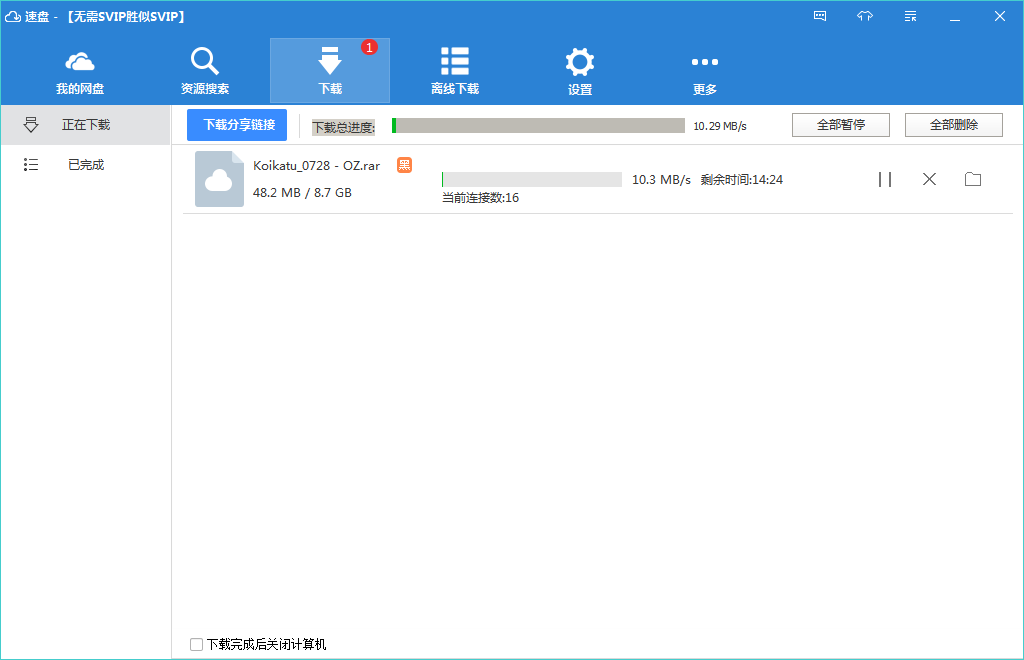Select 正在下载 in the sidebar
1024x660 pixels.
pos(86,125)
